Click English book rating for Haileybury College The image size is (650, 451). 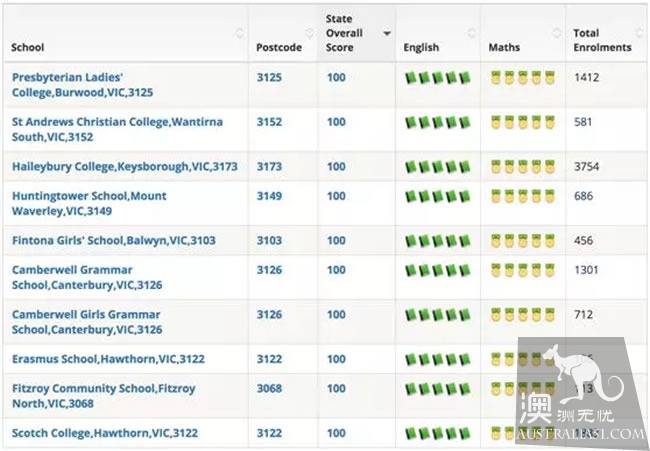tap(438, 167)
